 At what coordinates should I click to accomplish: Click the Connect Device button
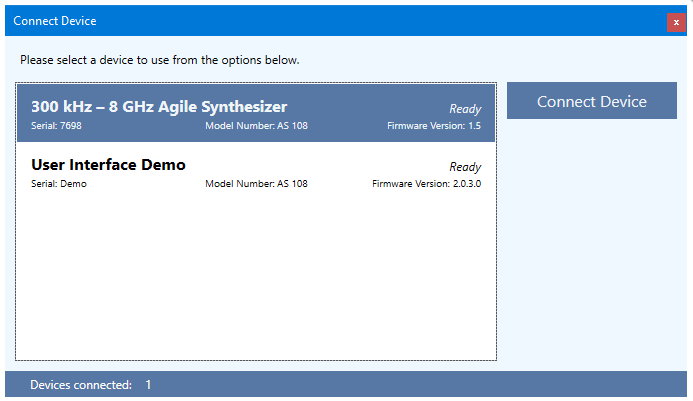(x=591, y=101)
